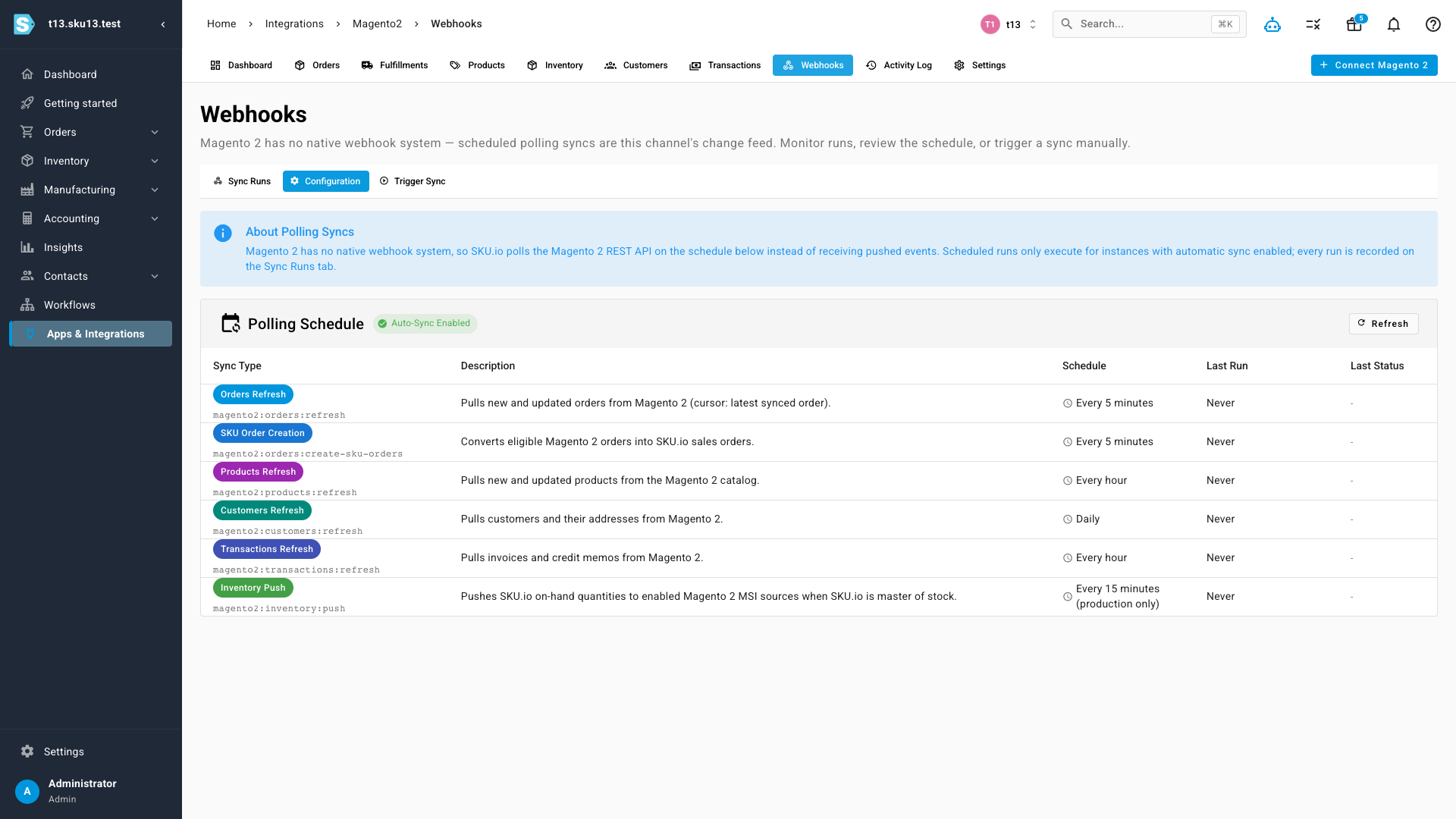
Task: Click the Dashboard home icon in sidebar
Action: [x=27, y=74]
